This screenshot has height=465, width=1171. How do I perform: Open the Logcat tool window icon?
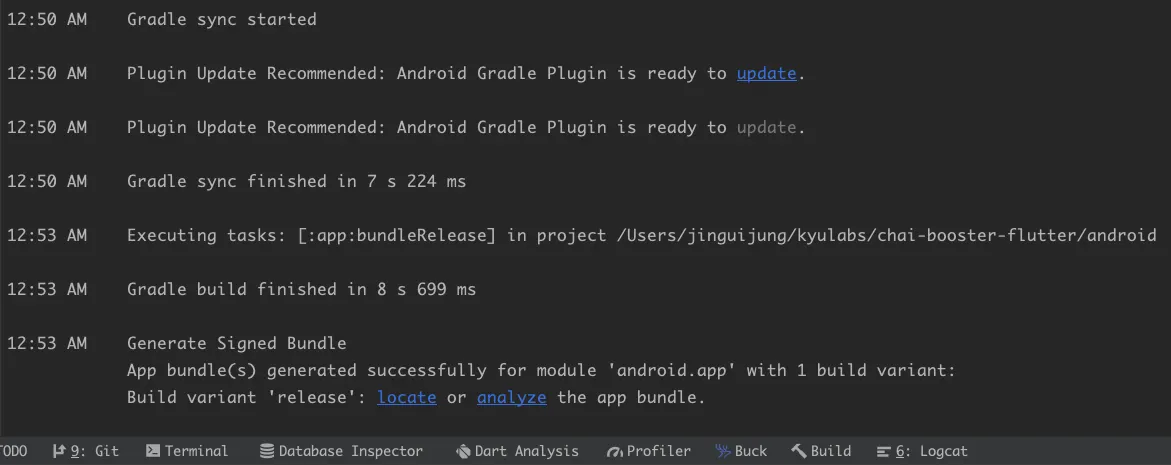(x=884, y=451)
